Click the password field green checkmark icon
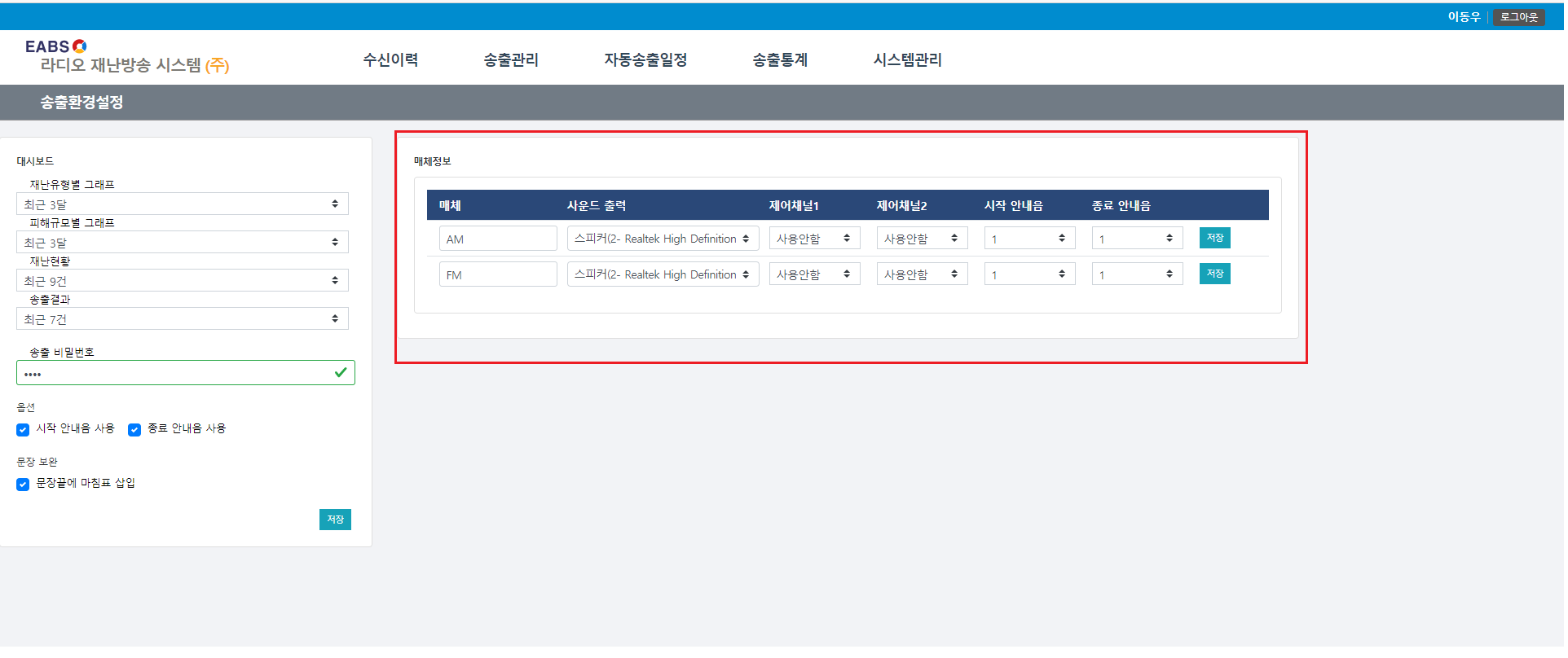1568x658 pixels. tap(341, 372)
